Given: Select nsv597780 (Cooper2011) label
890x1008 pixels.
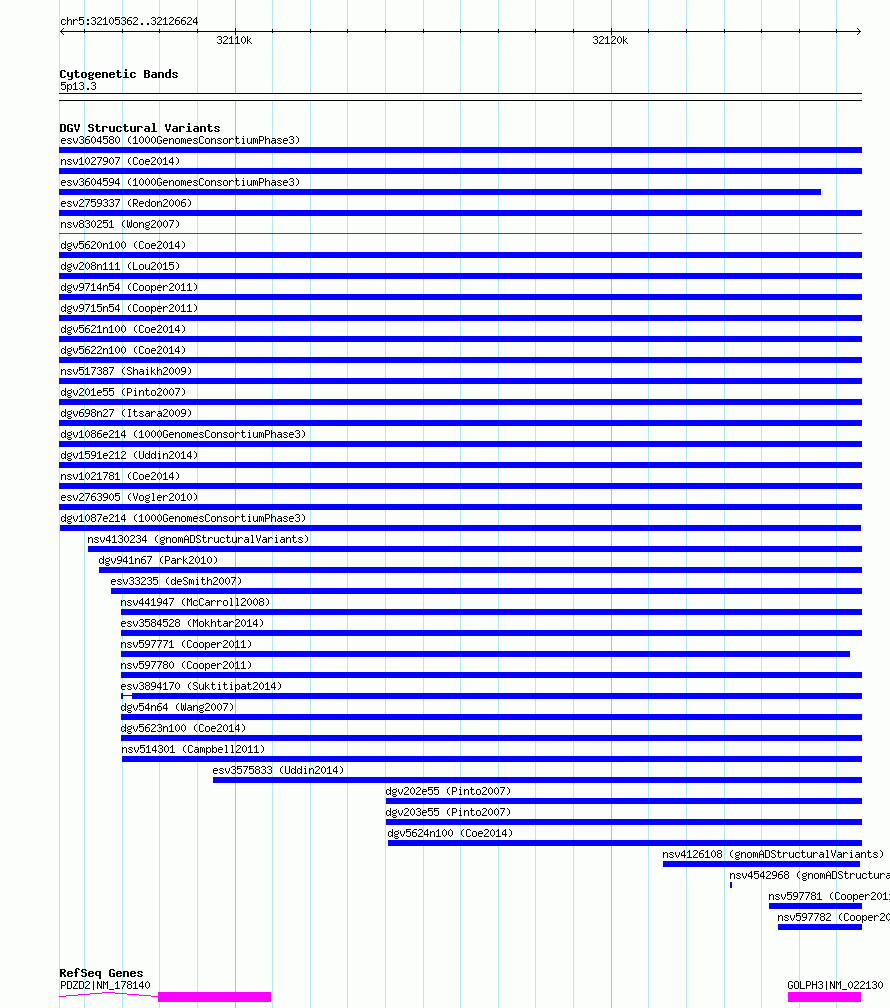Looking at the screenshot, I should [186, 665].
